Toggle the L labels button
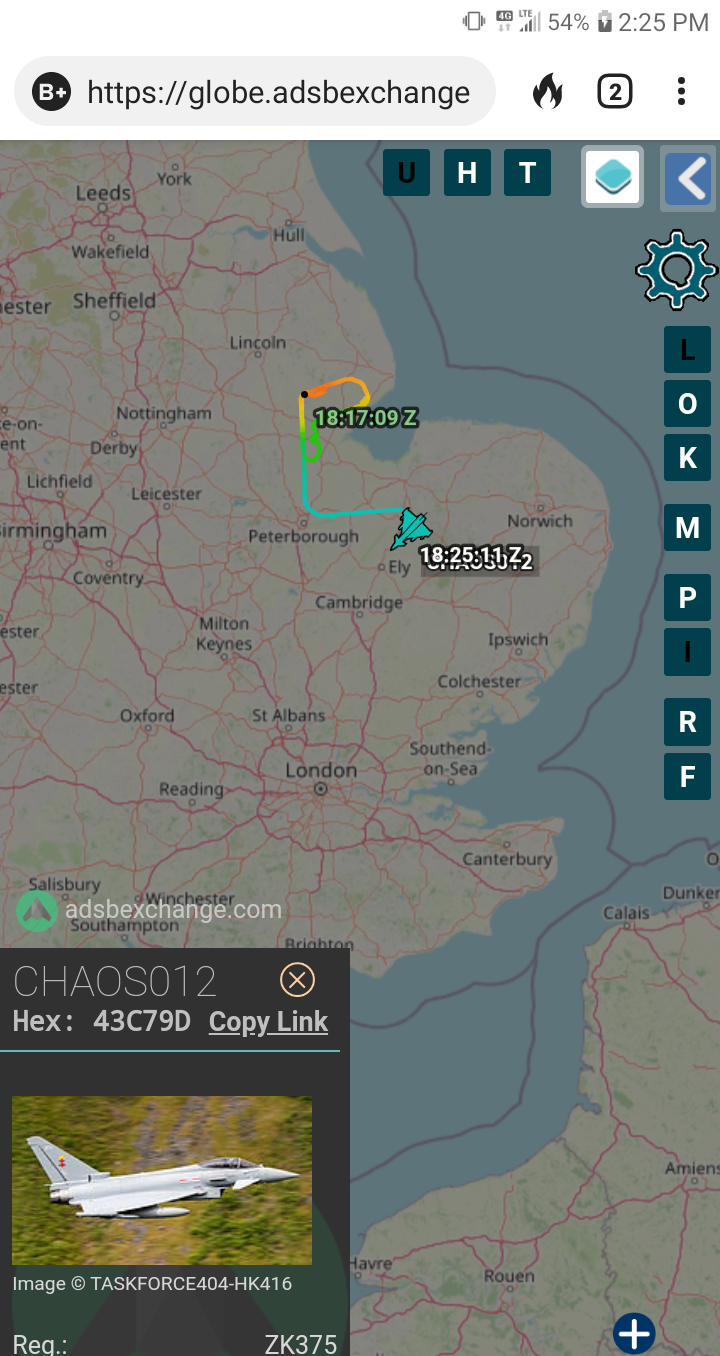Viewport: 720px width, 1356px height. 687,350
